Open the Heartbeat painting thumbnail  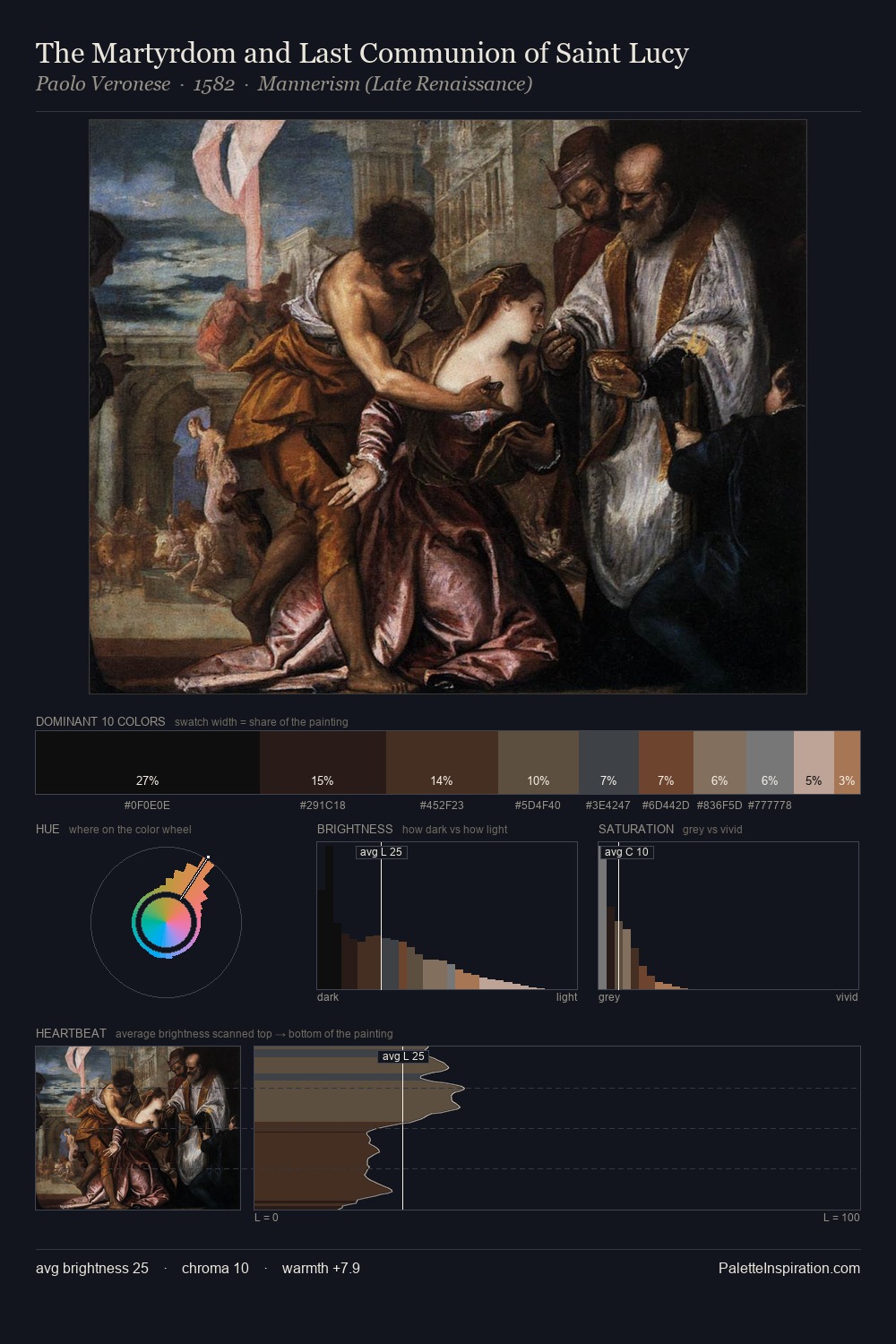pyautogui.click(x=138, y=1128)
